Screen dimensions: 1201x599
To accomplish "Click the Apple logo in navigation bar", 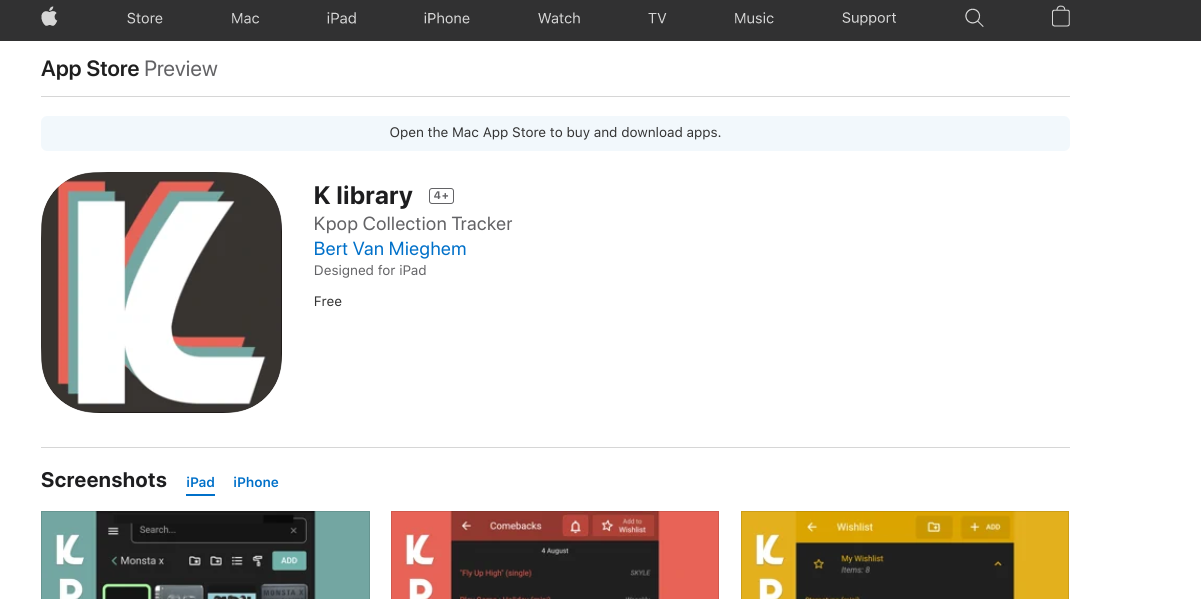I will pyautogui.click(x=49, y=18).
